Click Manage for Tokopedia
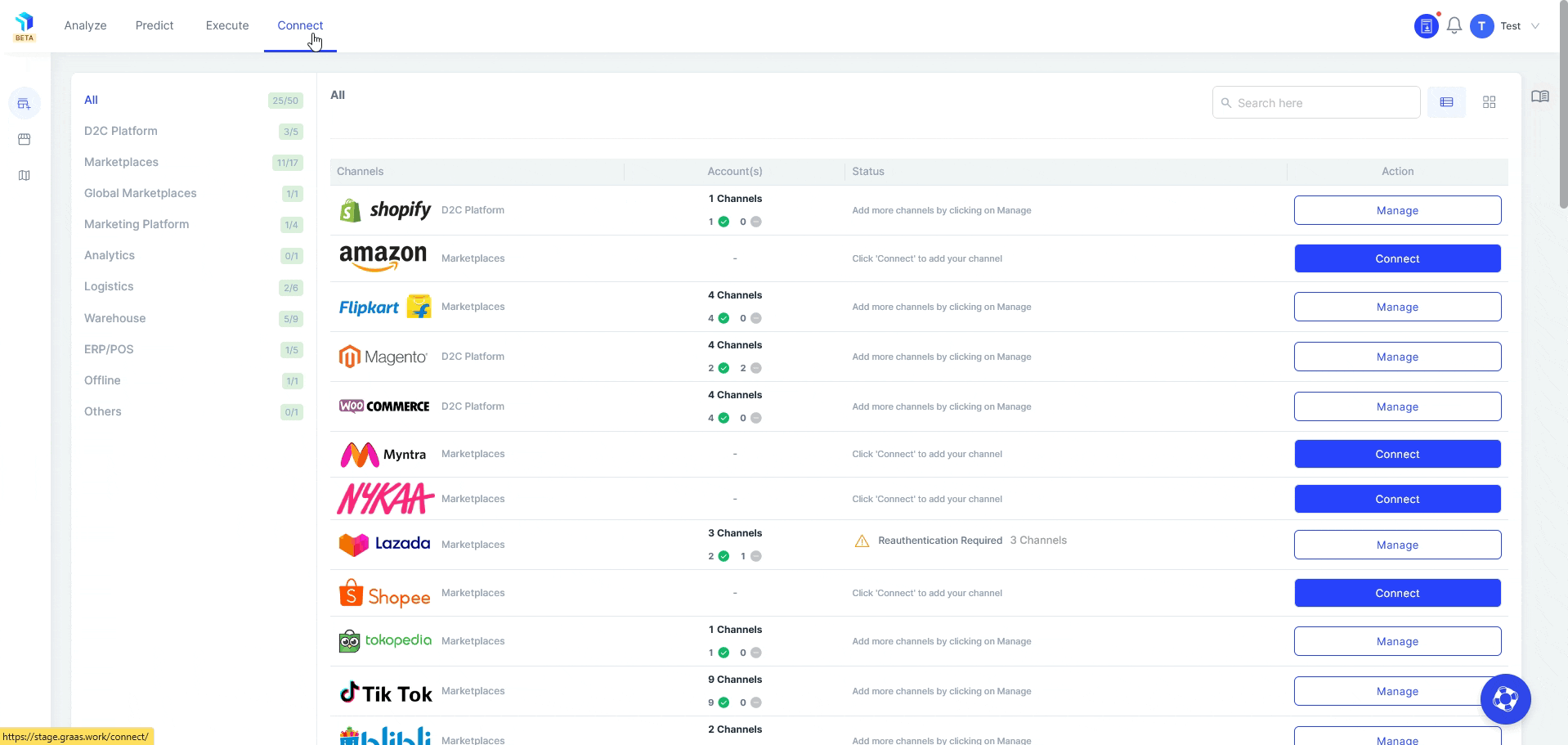The width and height of the screenshot is (1568, 745). click(1397, 641)
